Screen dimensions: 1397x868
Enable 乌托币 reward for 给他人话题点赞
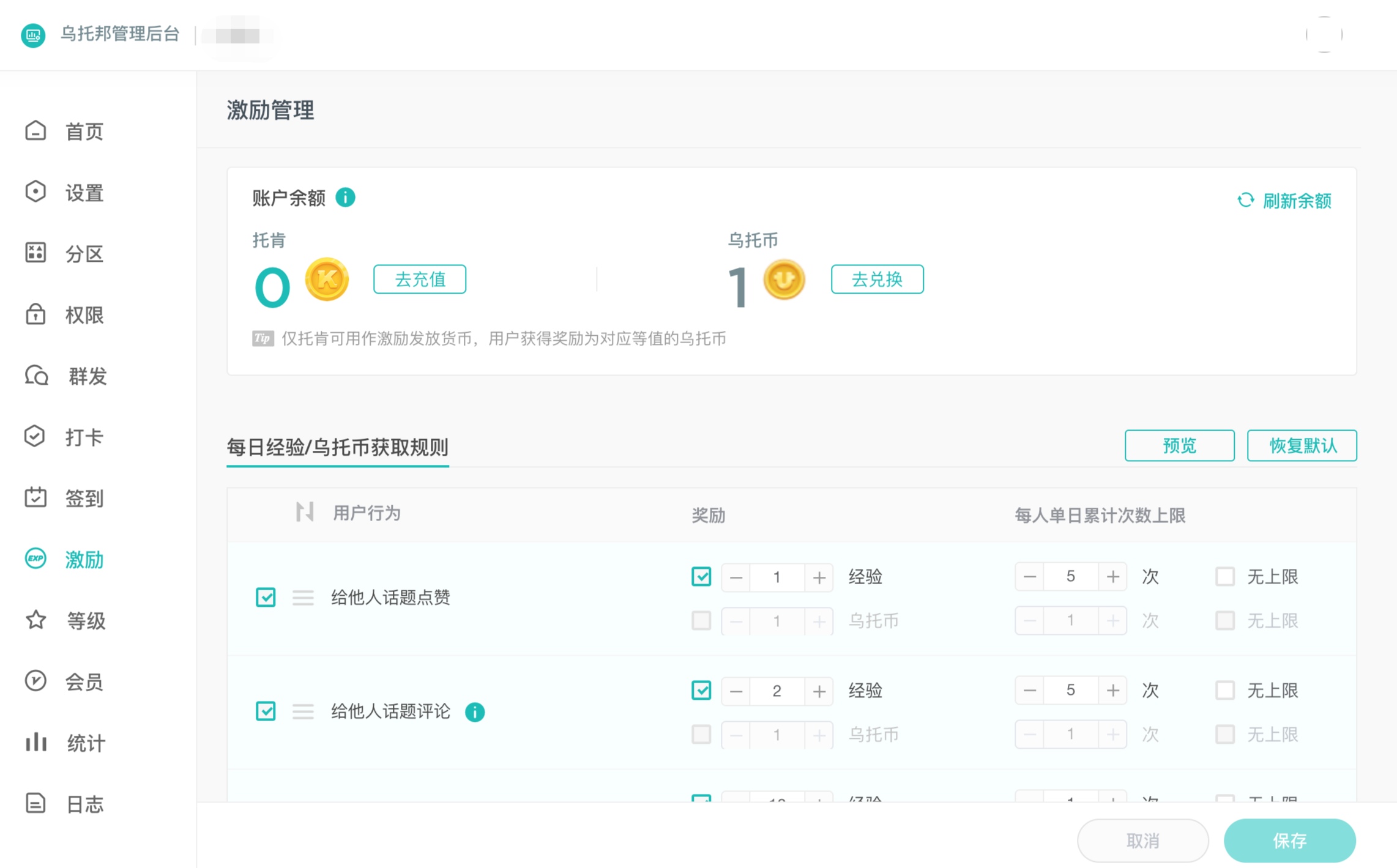click(x=701, y=621)
